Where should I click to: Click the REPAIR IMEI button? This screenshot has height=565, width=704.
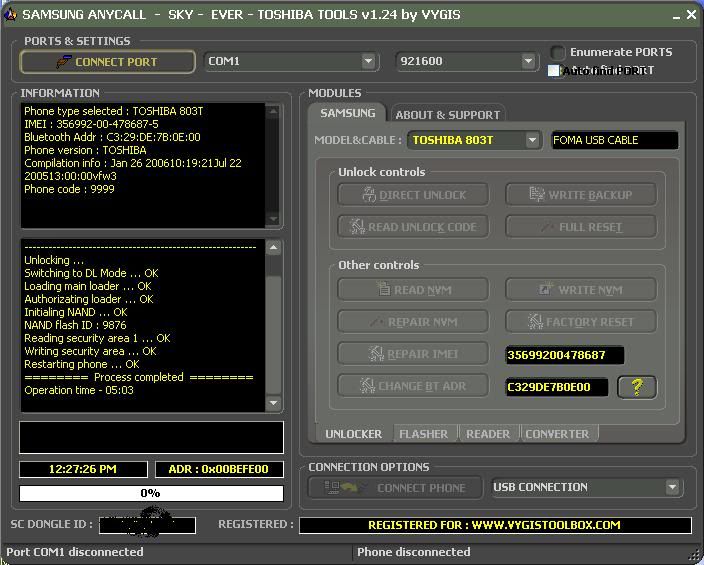pyautogui.click(x=413, y=354)
